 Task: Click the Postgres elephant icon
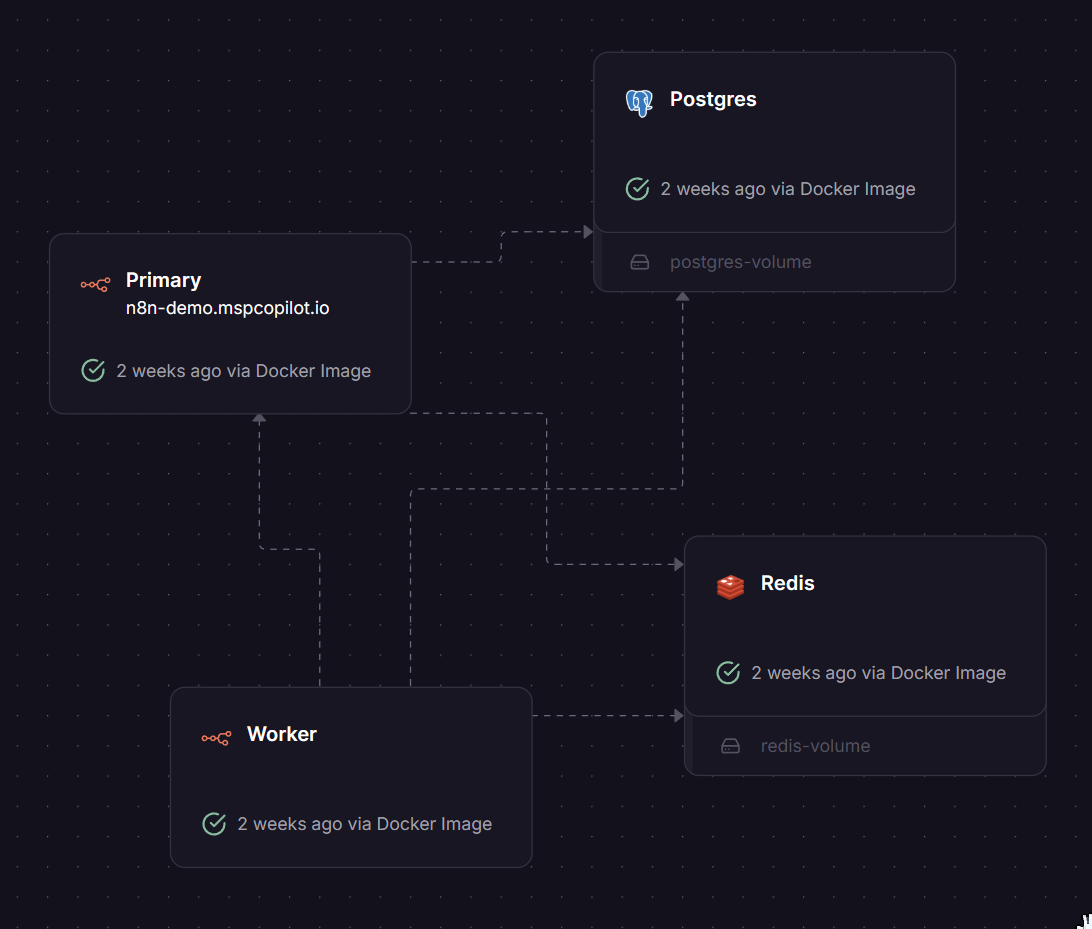639,102
